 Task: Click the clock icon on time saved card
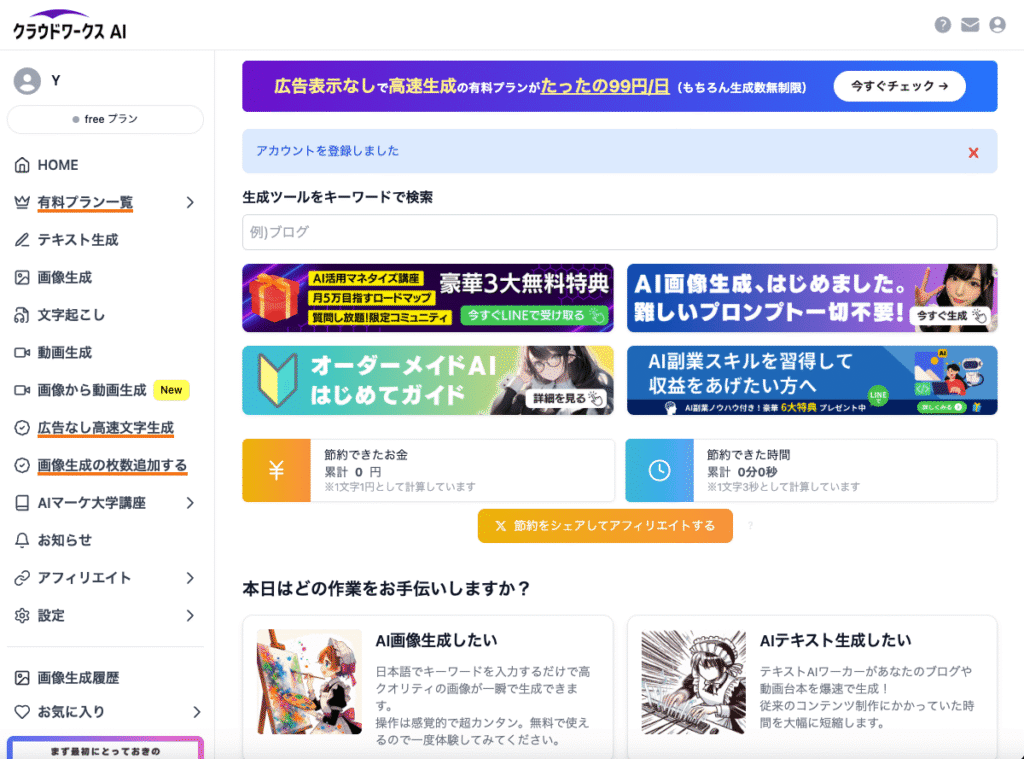coord(660,470)
